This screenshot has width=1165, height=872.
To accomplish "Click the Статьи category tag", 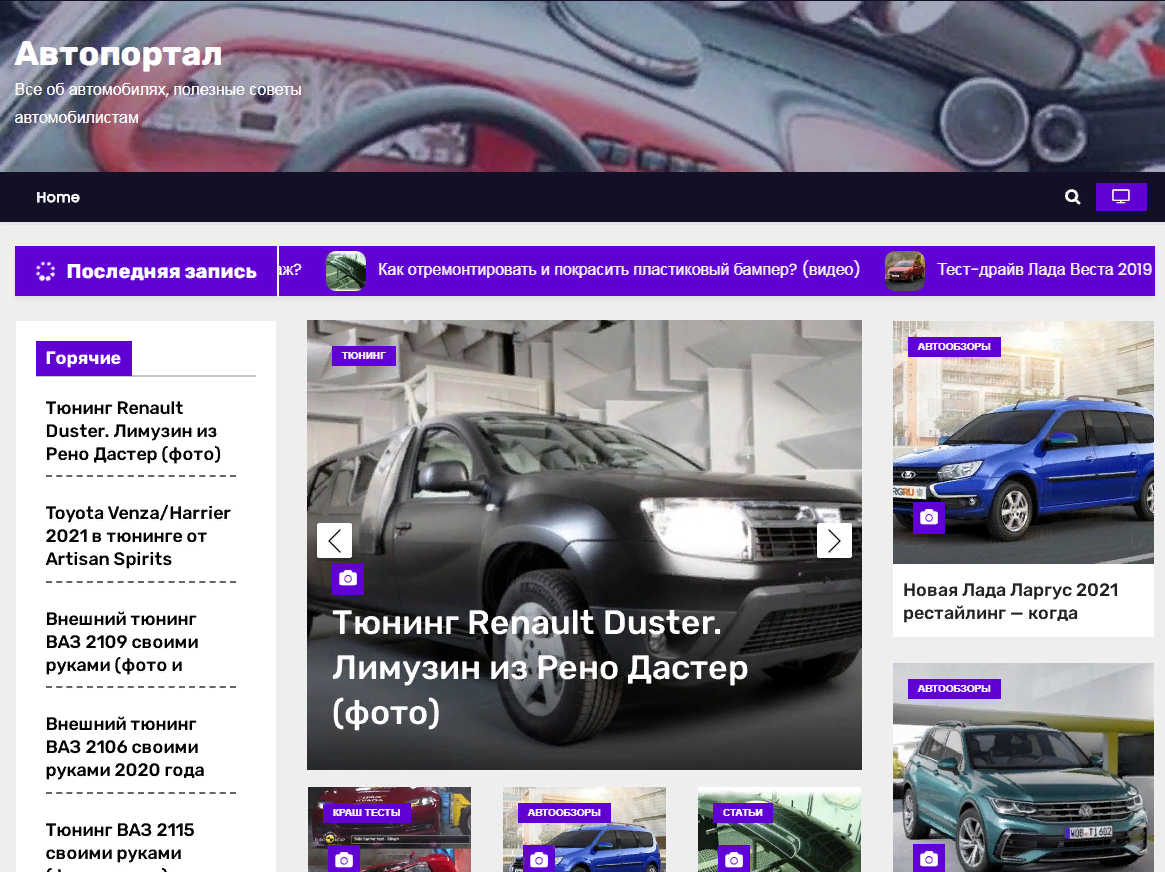I will pos(743,813).
